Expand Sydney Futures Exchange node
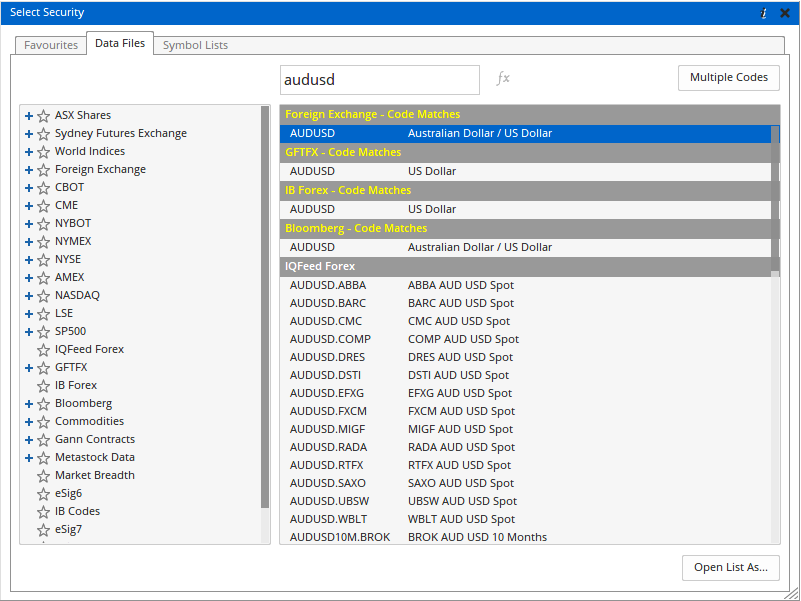The height and width of the screenshot is (601, 801). click(x=29, y=134)
